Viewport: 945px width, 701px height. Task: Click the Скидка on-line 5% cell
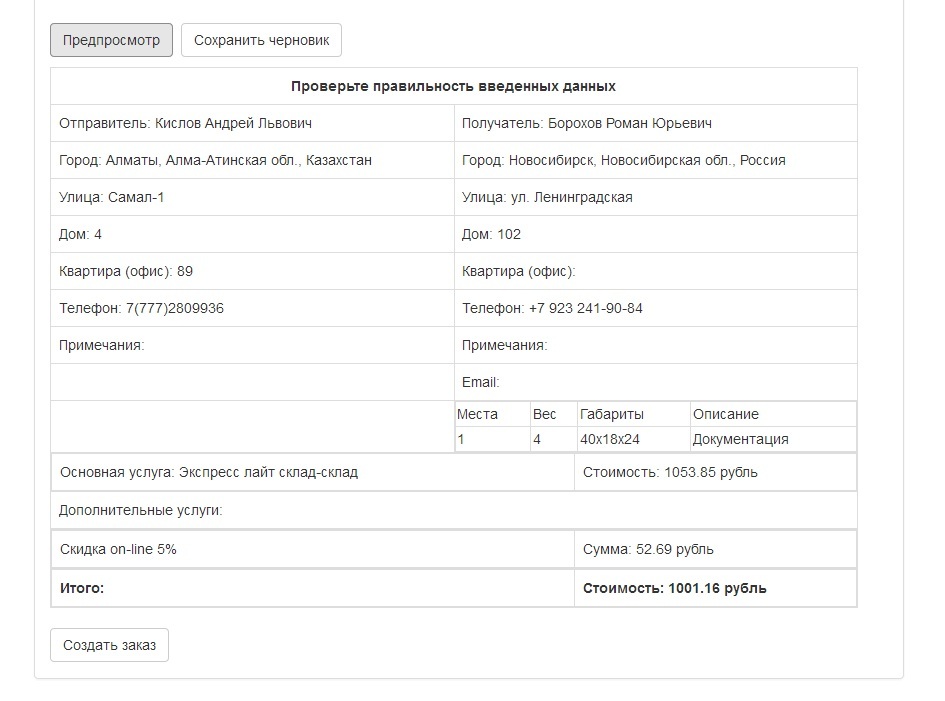(119, 549)
